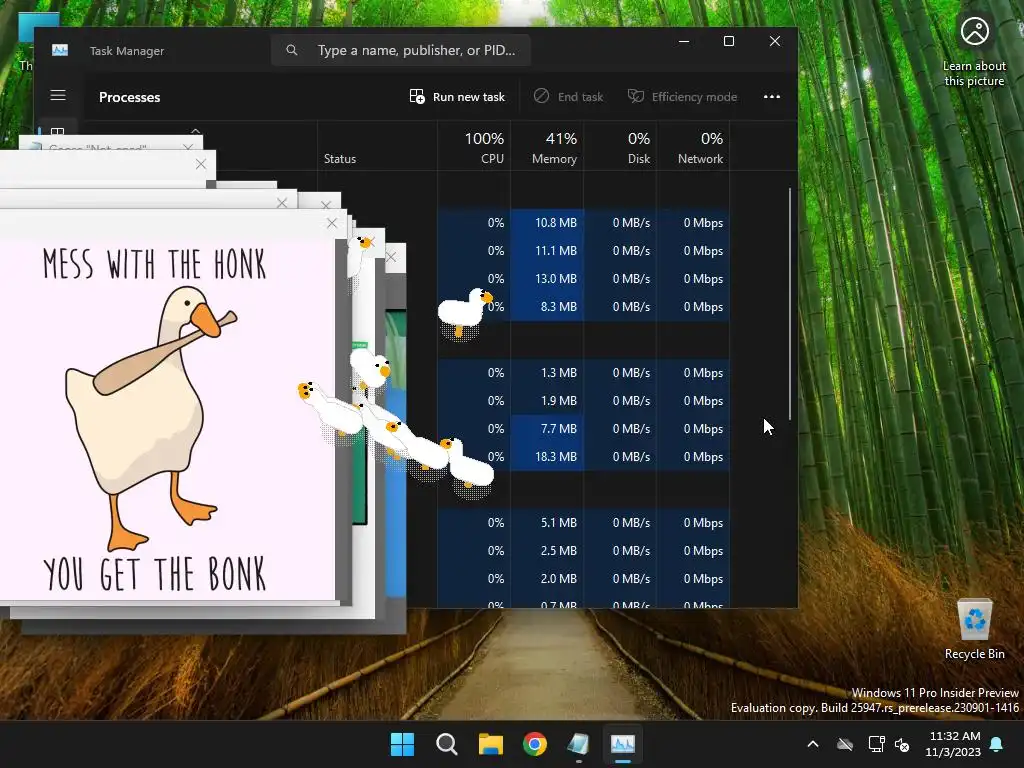The width and height of the screenshot is (1024, 768).
Task: Select the row with 11.1 MB memory
Action: pos(583,251)
